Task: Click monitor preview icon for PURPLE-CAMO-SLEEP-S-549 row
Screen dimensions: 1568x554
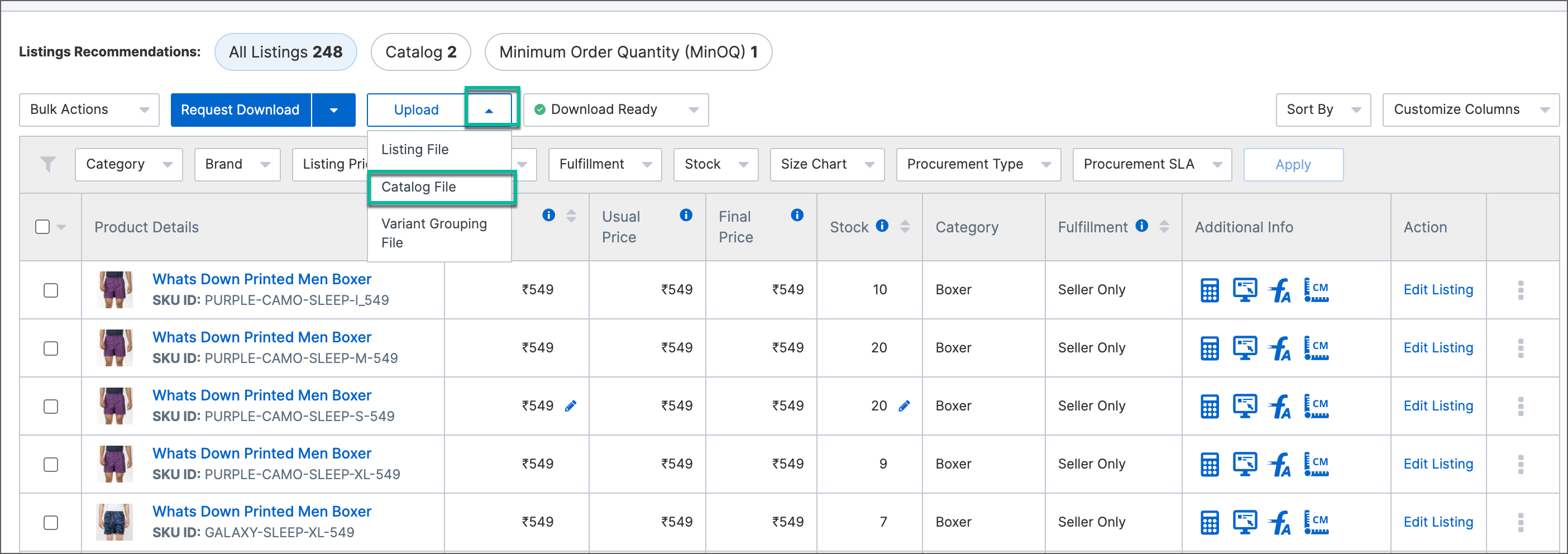Action: [1245, 406]
